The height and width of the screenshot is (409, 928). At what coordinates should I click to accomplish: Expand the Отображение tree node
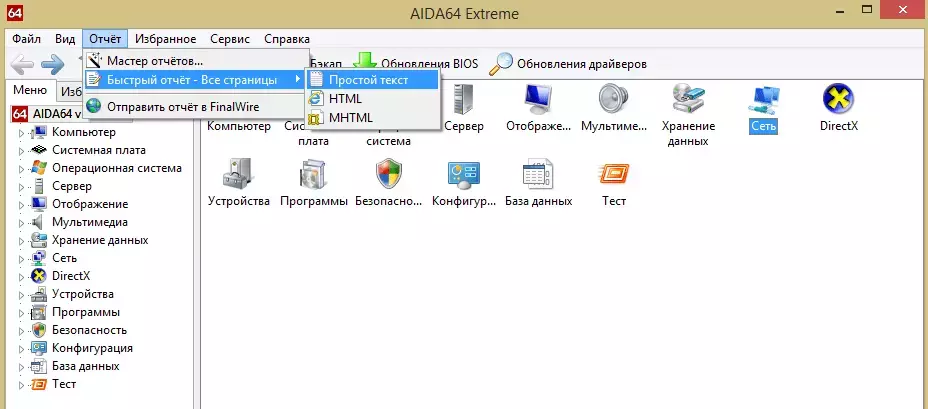coord(21,205)
